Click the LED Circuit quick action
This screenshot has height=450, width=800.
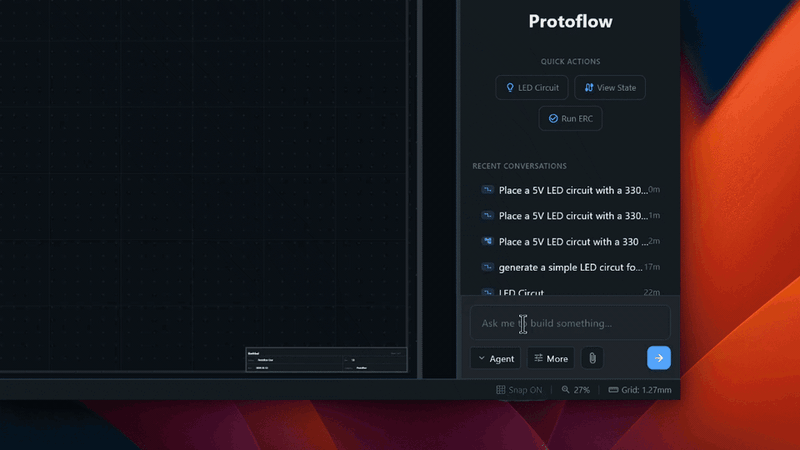[532, 88]
